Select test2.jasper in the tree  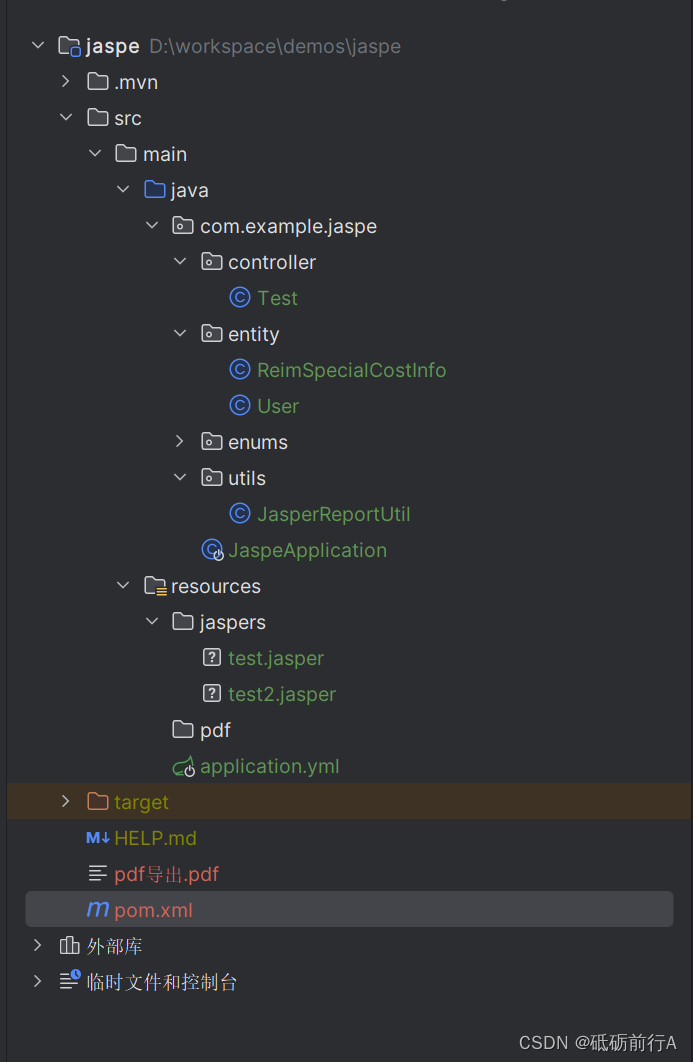[x=281, y=694]
